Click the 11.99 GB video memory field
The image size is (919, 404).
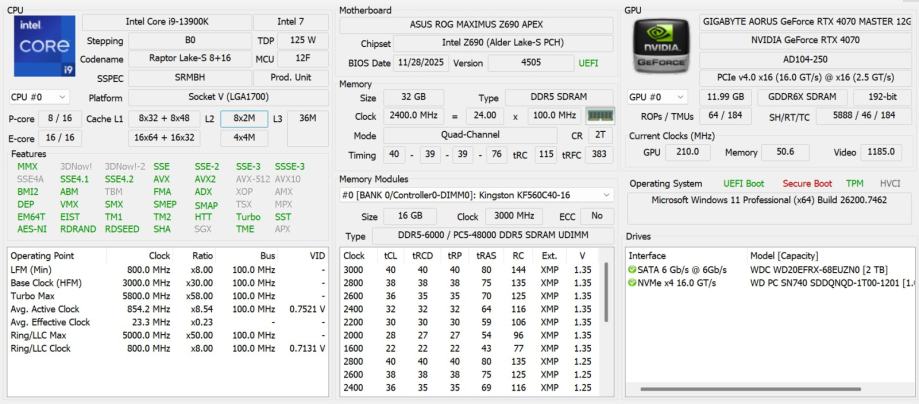click(725, 97)
